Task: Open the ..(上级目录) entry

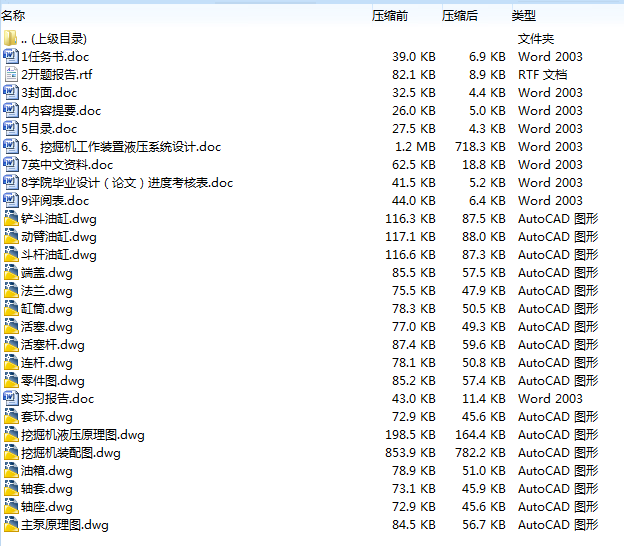Action: (54, 39)
